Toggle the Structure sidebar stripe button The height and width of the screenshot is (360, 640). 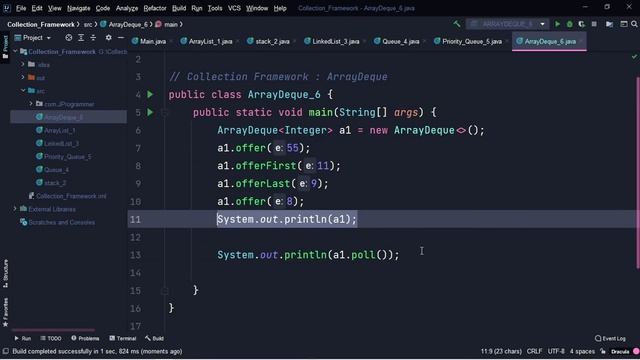click(5, 274)
